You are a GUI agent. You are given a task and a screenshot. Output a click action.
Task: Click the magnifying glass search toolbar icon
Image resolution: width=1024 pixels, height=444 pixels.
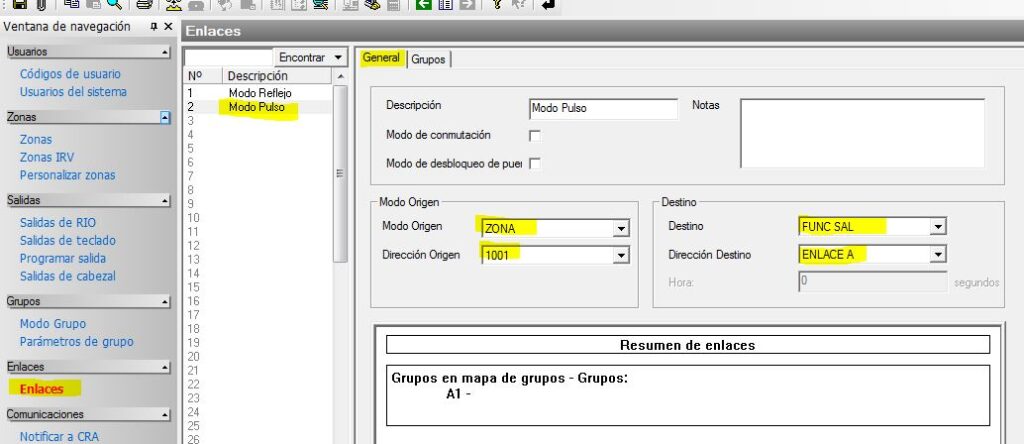click(x=115, y=5)
